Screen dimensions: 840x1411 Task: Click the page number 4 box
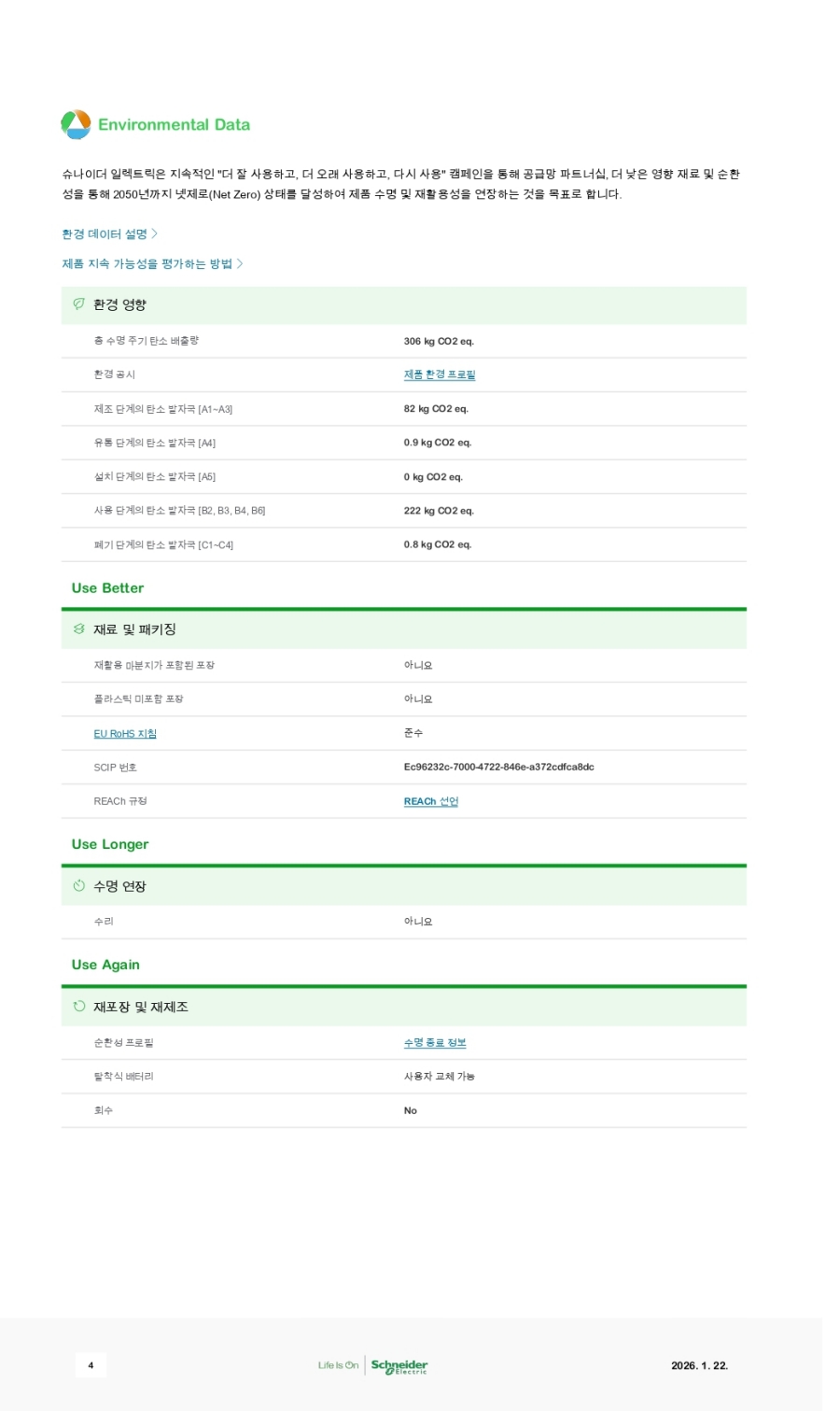(x=91, y=1365)
